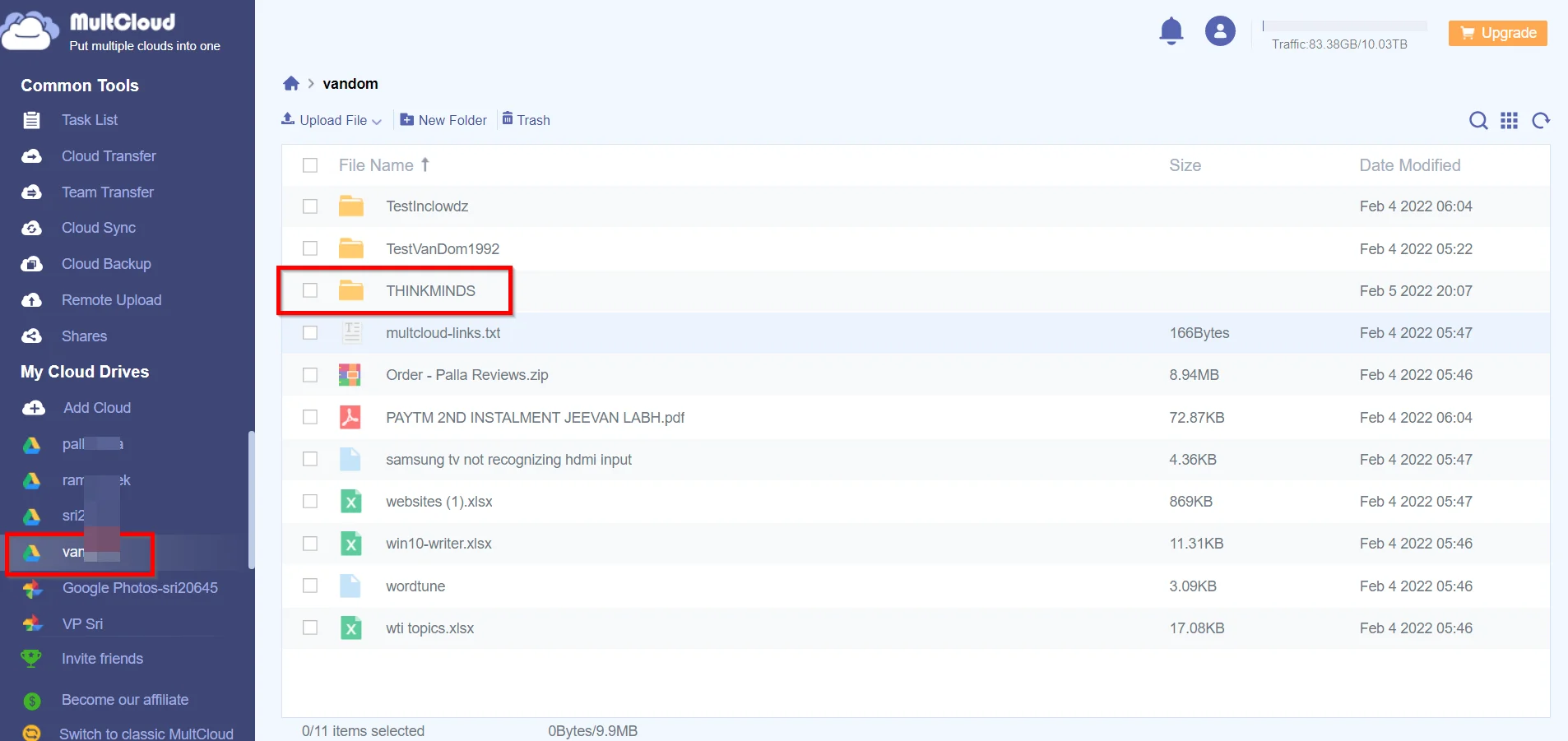Open the user account avatar icon
The image size is (1568, 741).
(1220, 31)
